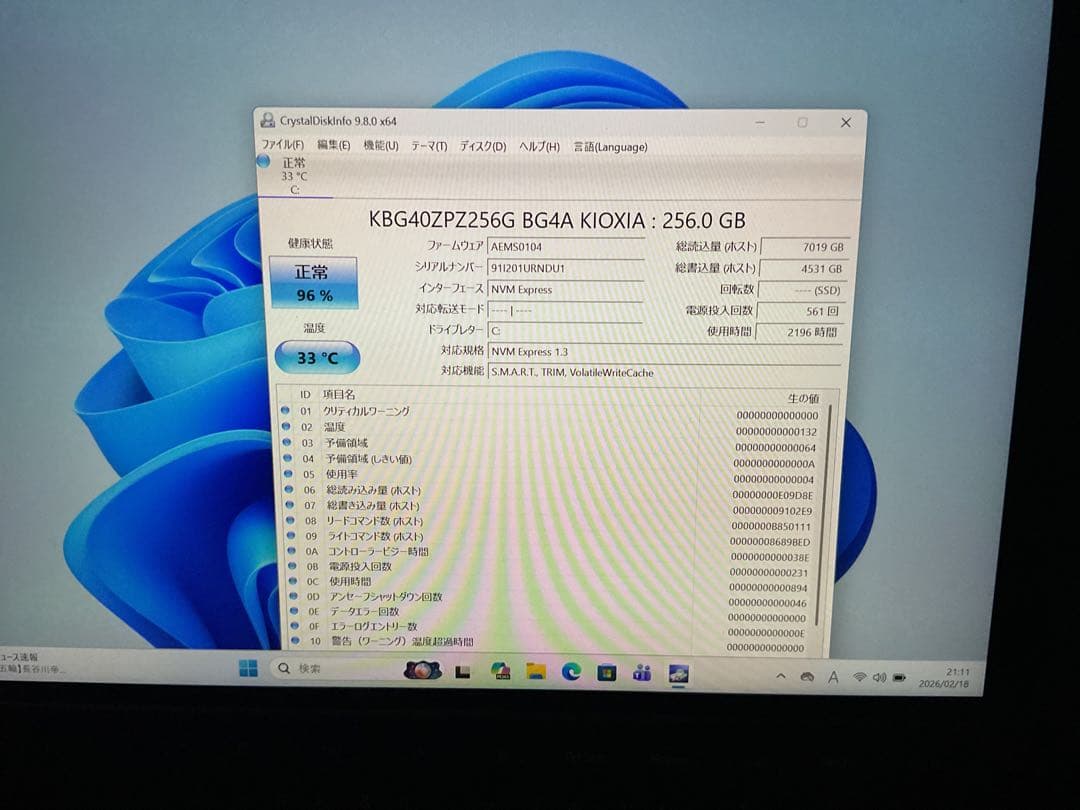Open the clock showing 21:11 2026/02/18
Viewport: 1080px width, 810px height.
pyautogui.click(x=944, y=678)
